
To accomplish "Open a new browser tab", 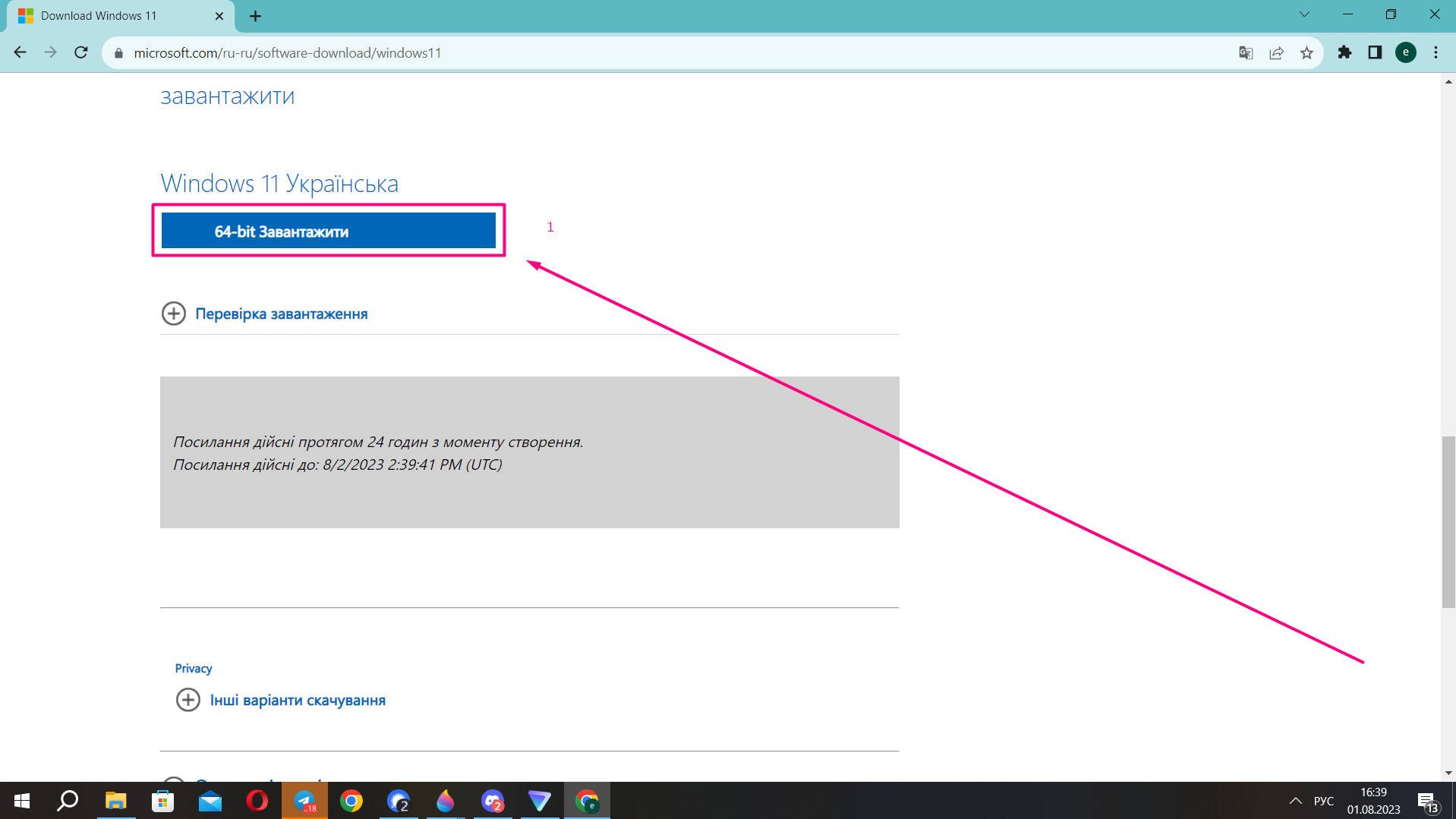I will point(255,16).
